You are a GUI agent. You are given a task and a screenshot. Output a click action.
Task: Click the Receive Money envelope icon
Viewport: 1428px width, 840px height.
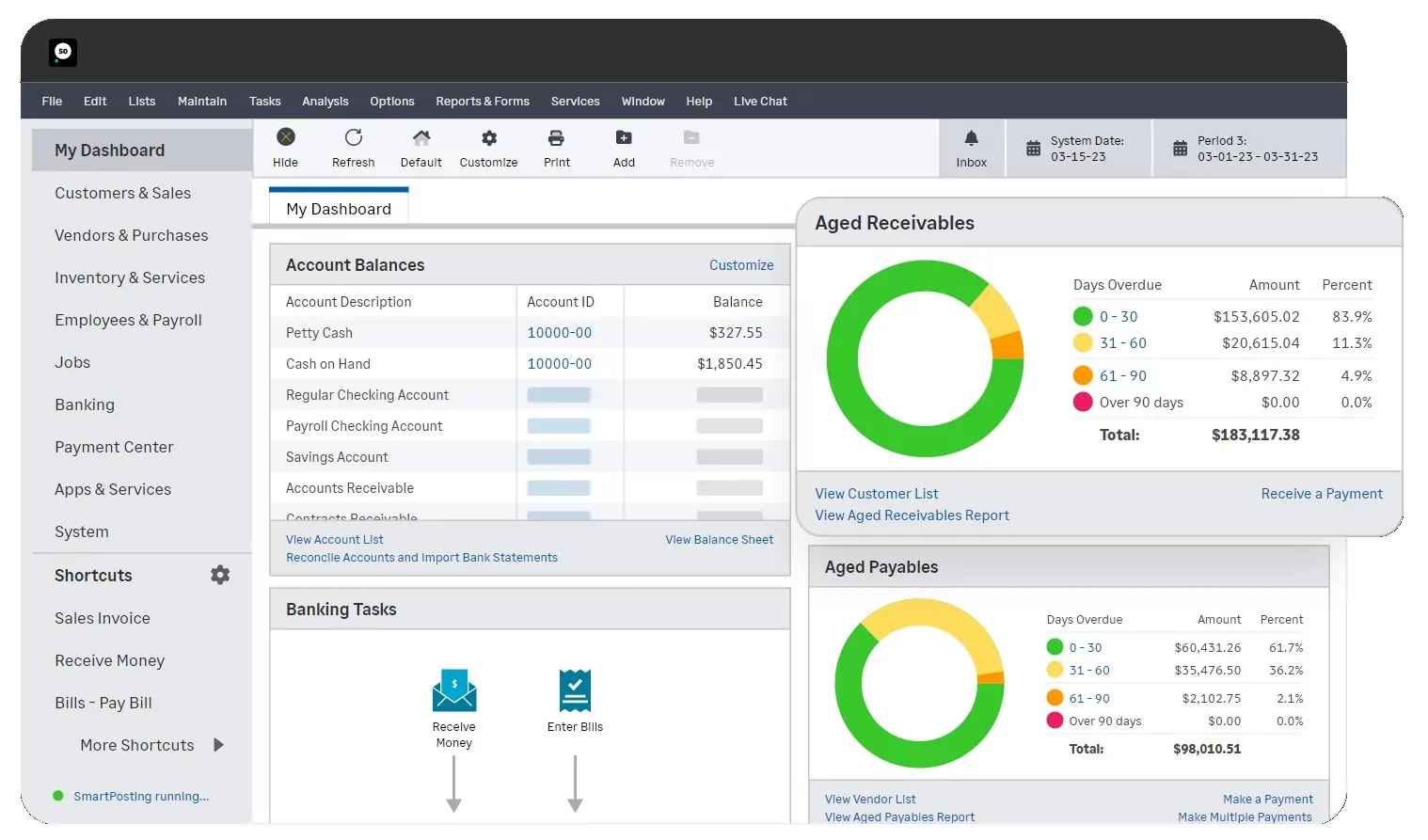(x=453, y=690)
